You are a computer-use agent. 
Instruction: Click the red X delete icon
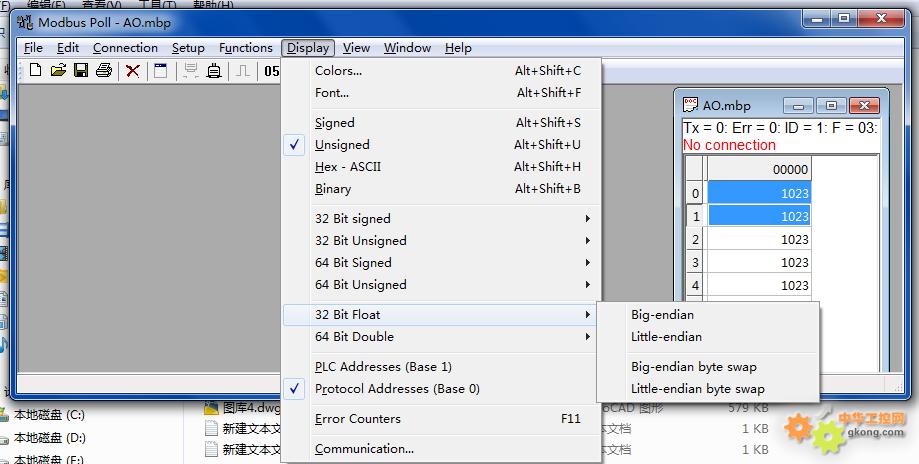point(132,71)
